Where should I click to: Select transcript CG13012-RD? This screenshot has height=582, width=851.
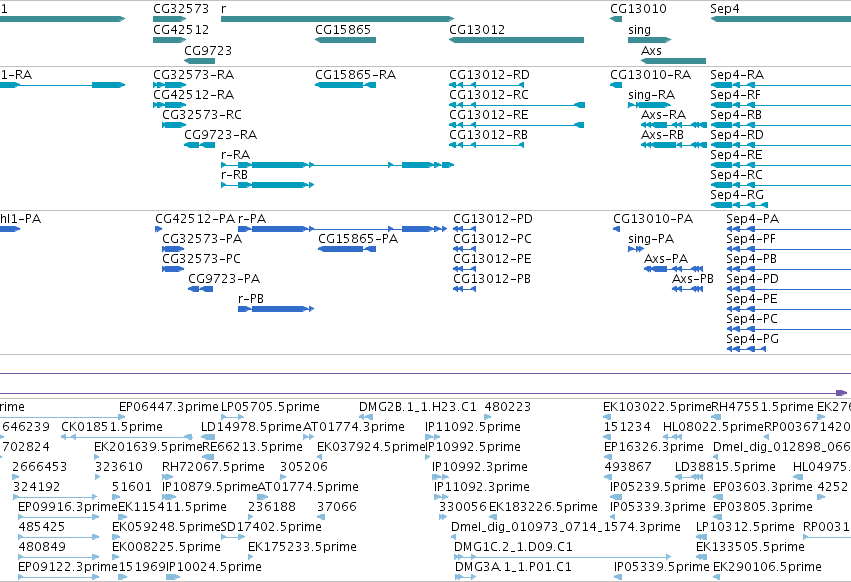tap(490, 74)
